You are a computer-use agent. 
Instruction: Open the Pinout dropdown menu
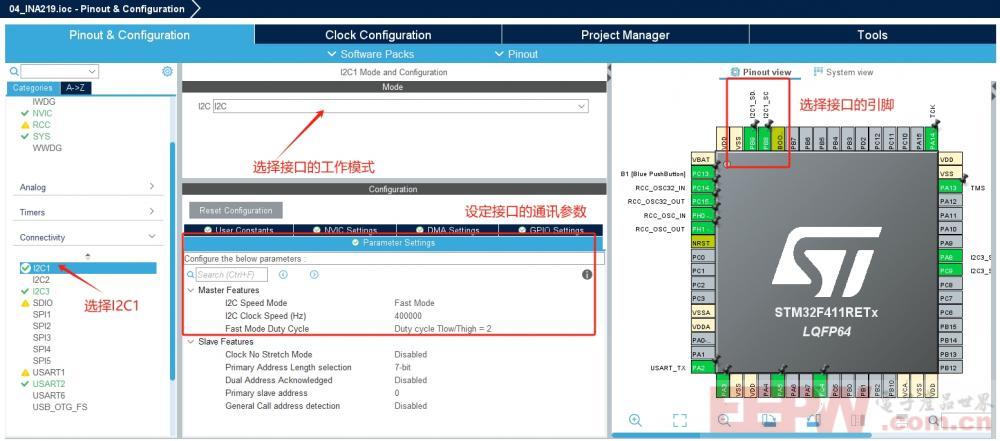click(517, 54)
